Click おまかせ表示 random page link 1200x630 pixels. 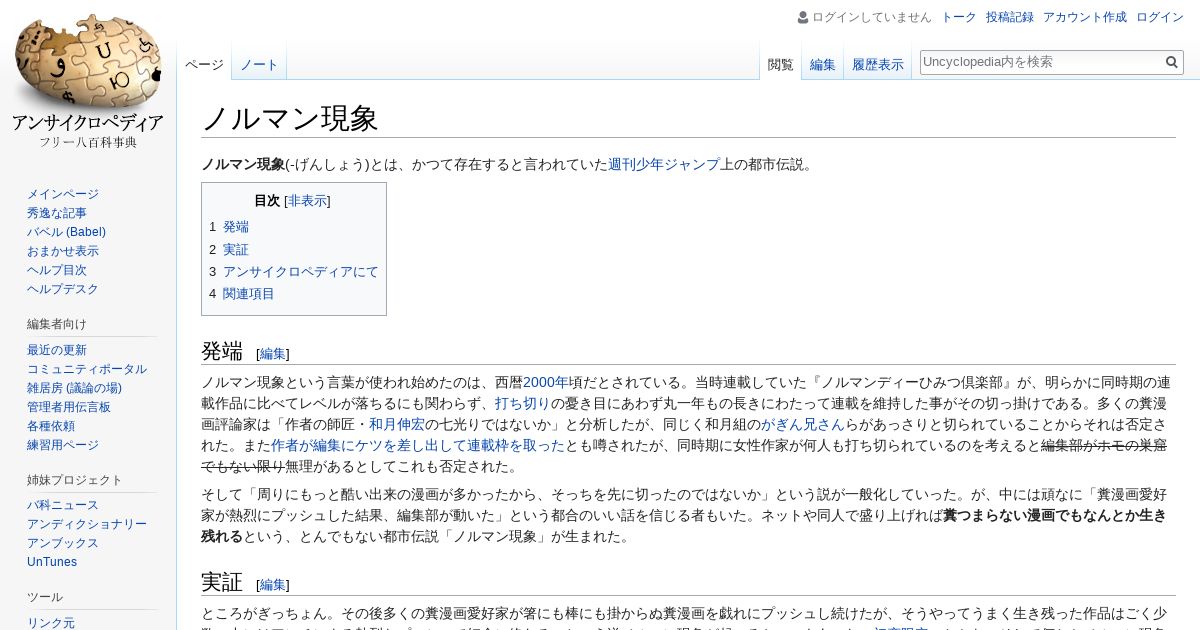63,251
